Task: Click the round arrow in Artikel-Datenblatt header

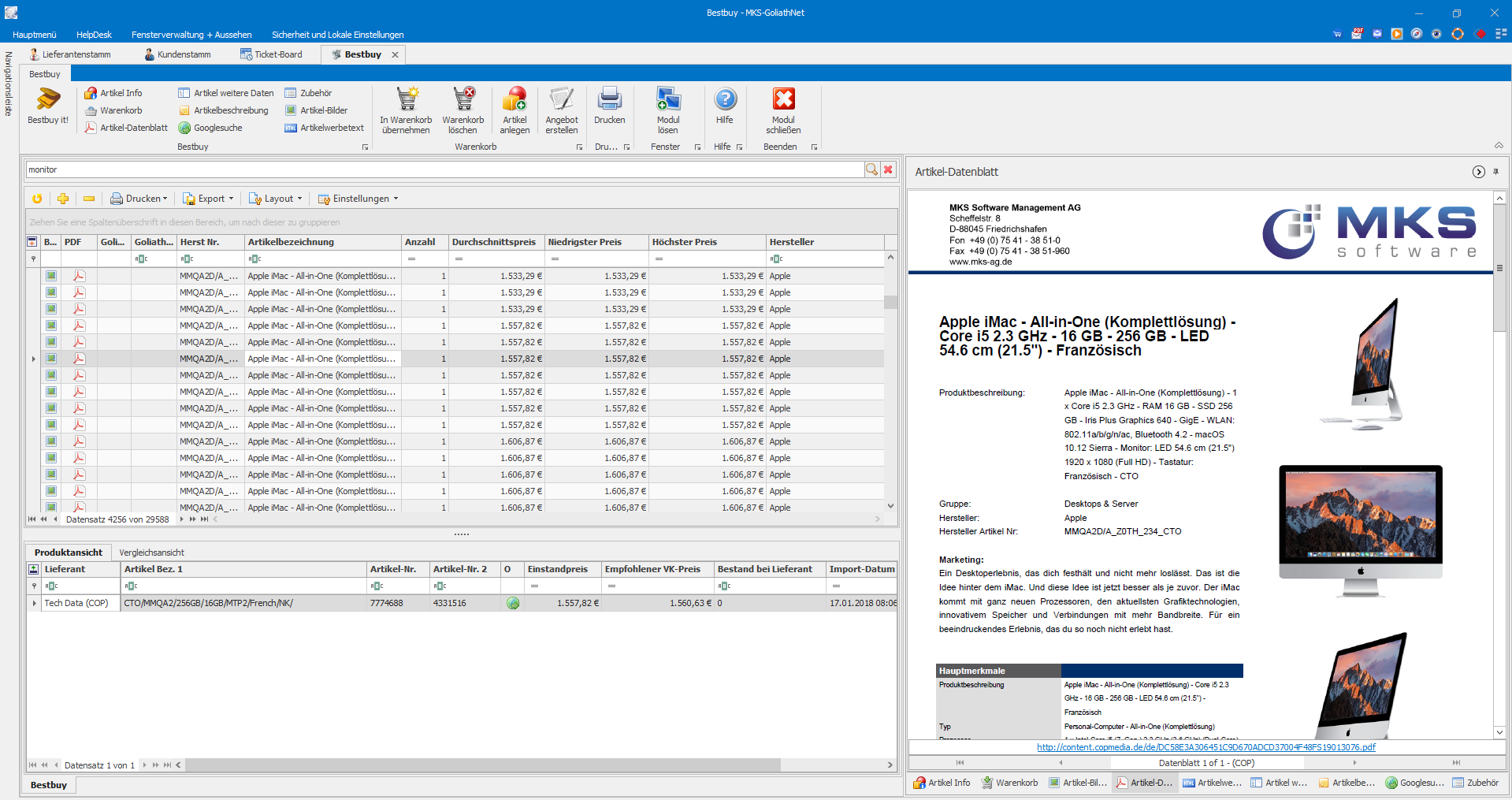Action: pyautogui.click(x=1479, y=172)
